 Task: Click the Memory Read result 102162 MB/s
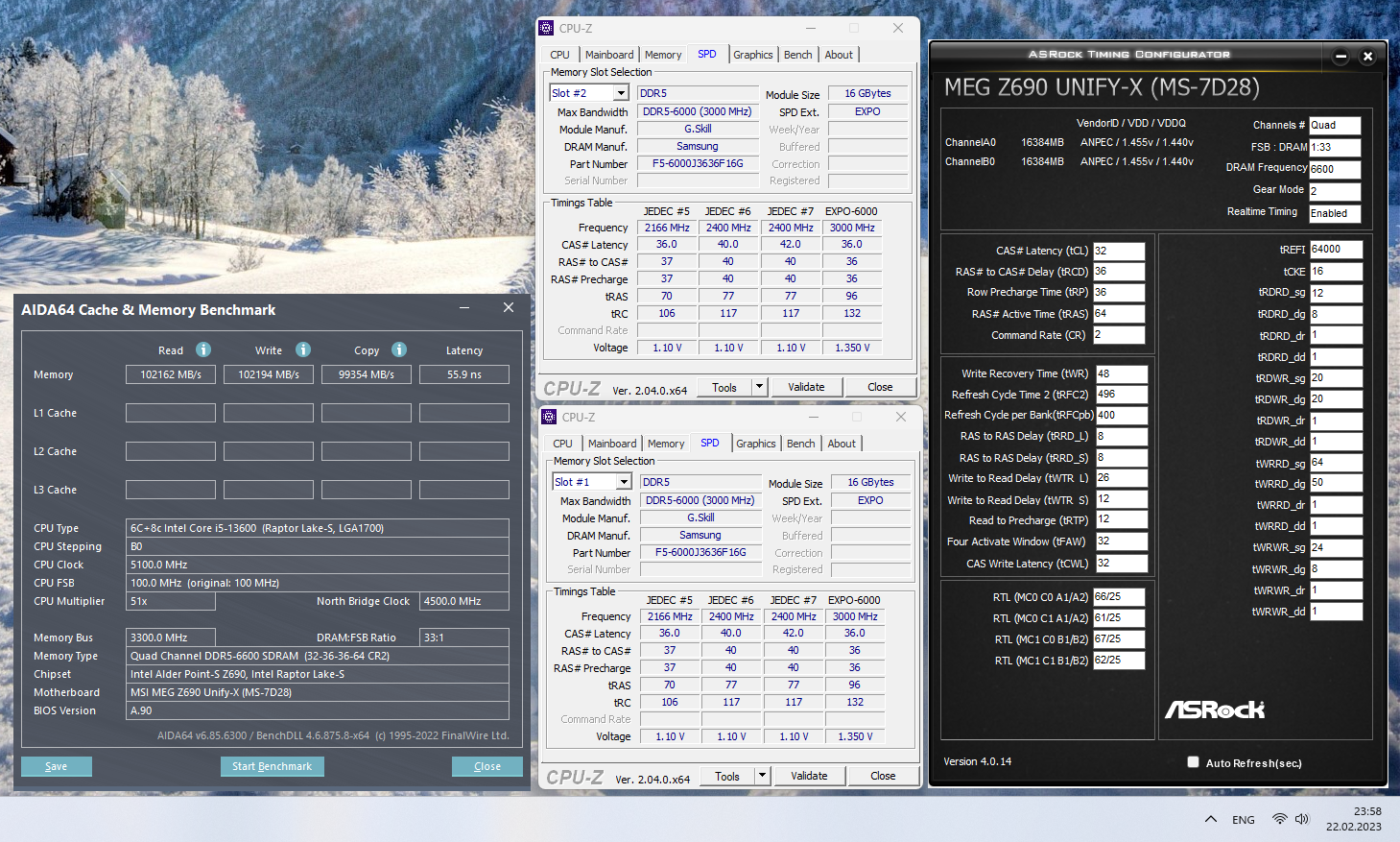pos(171,374)
